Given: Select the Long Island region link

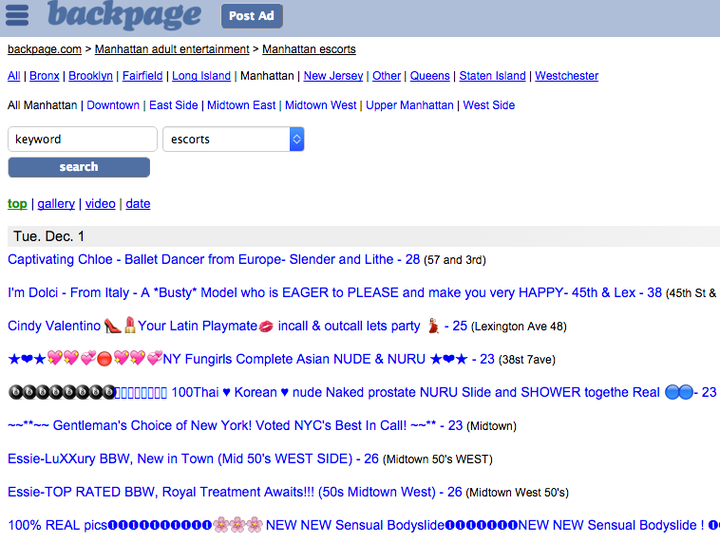Looking at the screenshot, I should pyautogui.click(x=201, y=76).
